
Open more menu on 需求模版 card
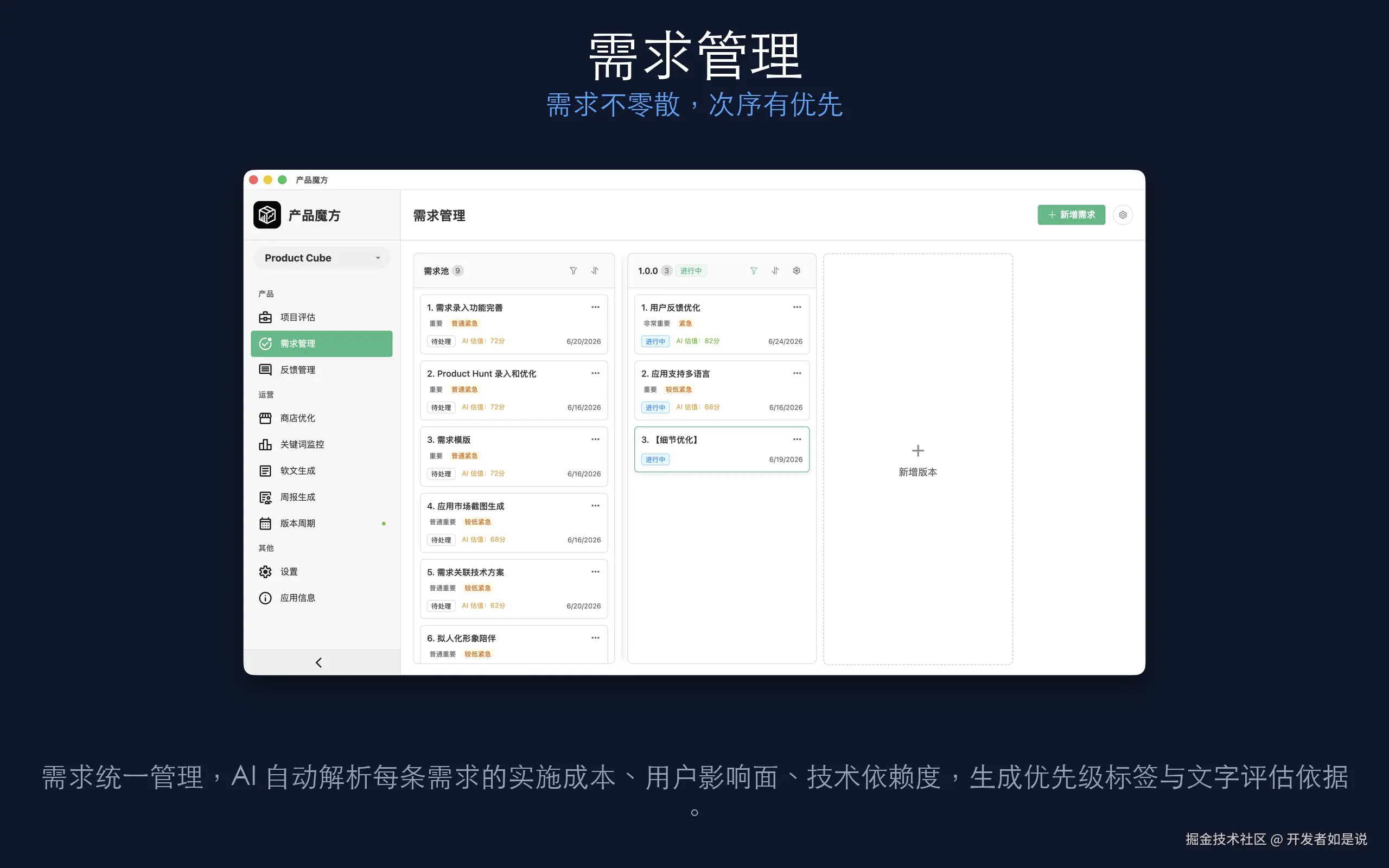(595, 439)
